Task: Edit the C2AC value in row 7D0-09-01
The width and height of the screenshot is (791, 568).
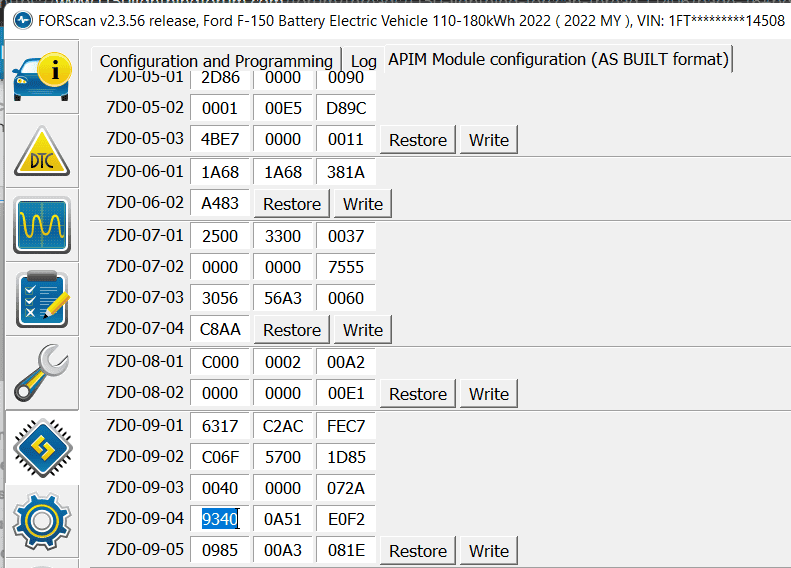Action: coord(283,426)
